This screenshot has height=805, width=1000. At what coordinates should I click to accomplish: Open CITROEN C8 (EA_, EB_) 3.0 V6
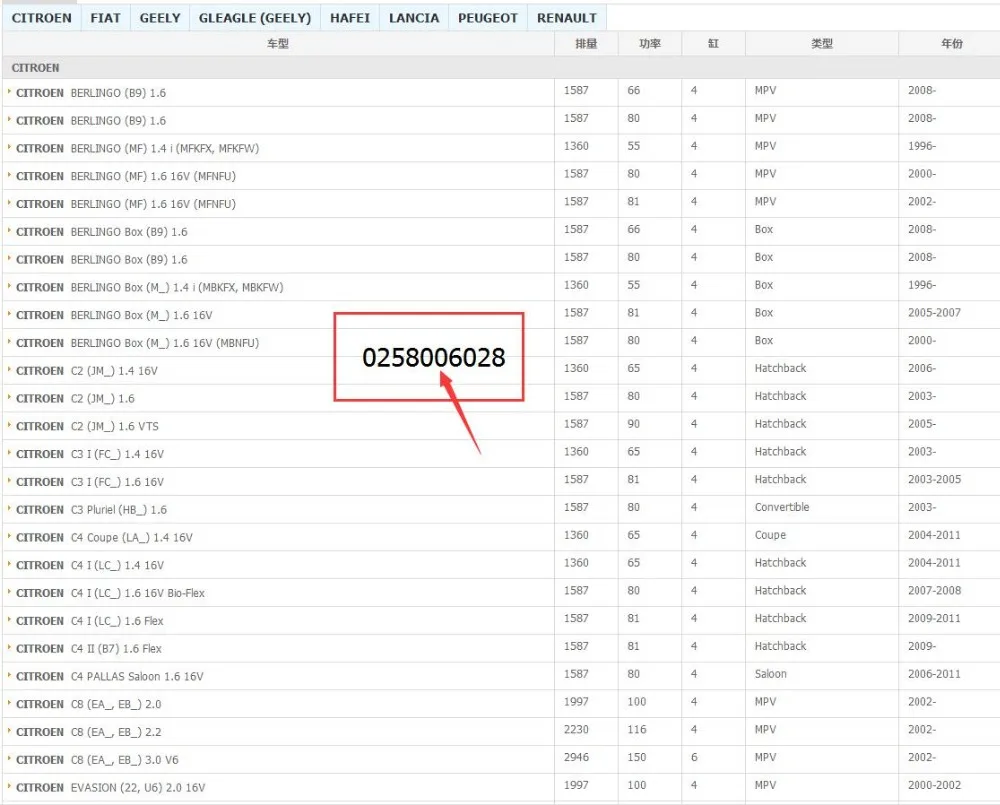(97, 760)
